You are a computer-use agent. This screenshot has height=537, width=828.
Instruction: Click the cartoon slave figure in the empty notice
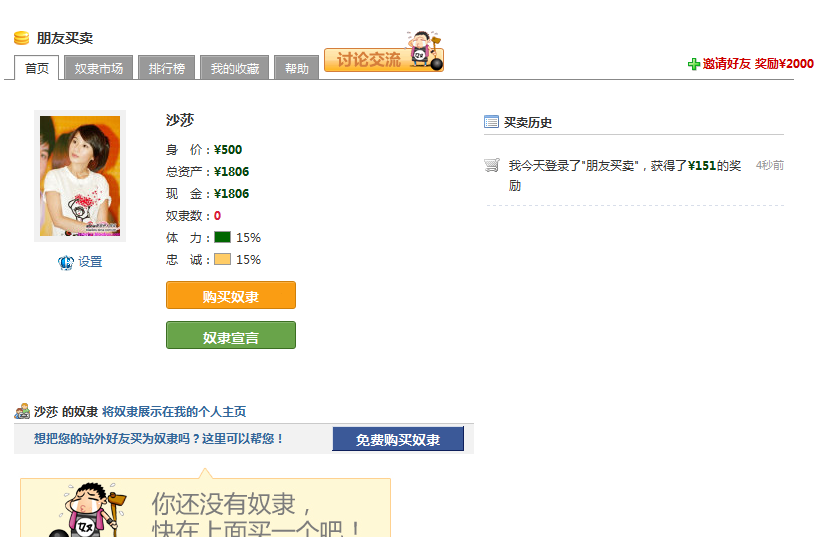(x=90, y=510)
